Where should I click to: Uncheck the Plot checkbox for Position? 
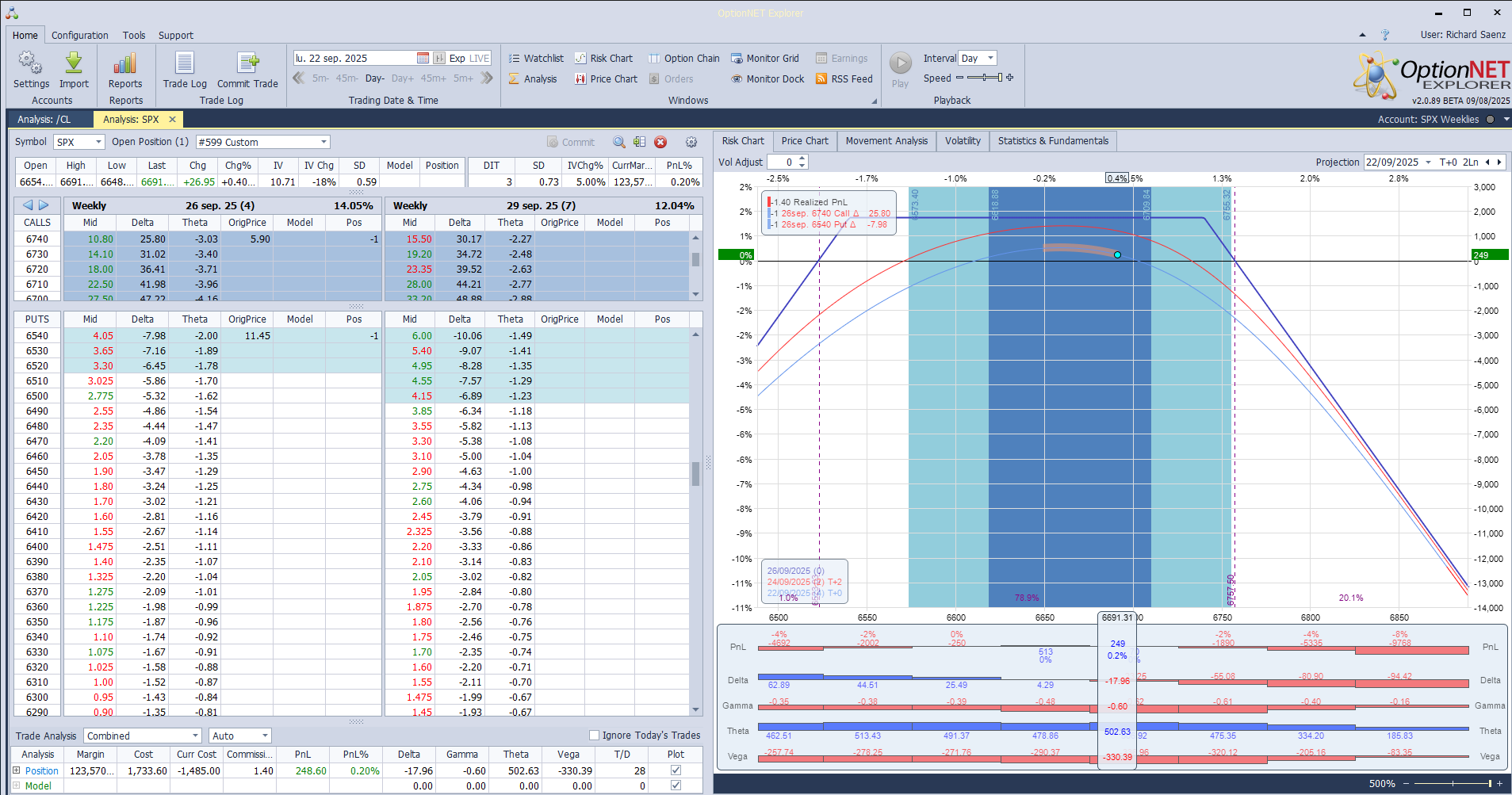[x=676, y=770]
